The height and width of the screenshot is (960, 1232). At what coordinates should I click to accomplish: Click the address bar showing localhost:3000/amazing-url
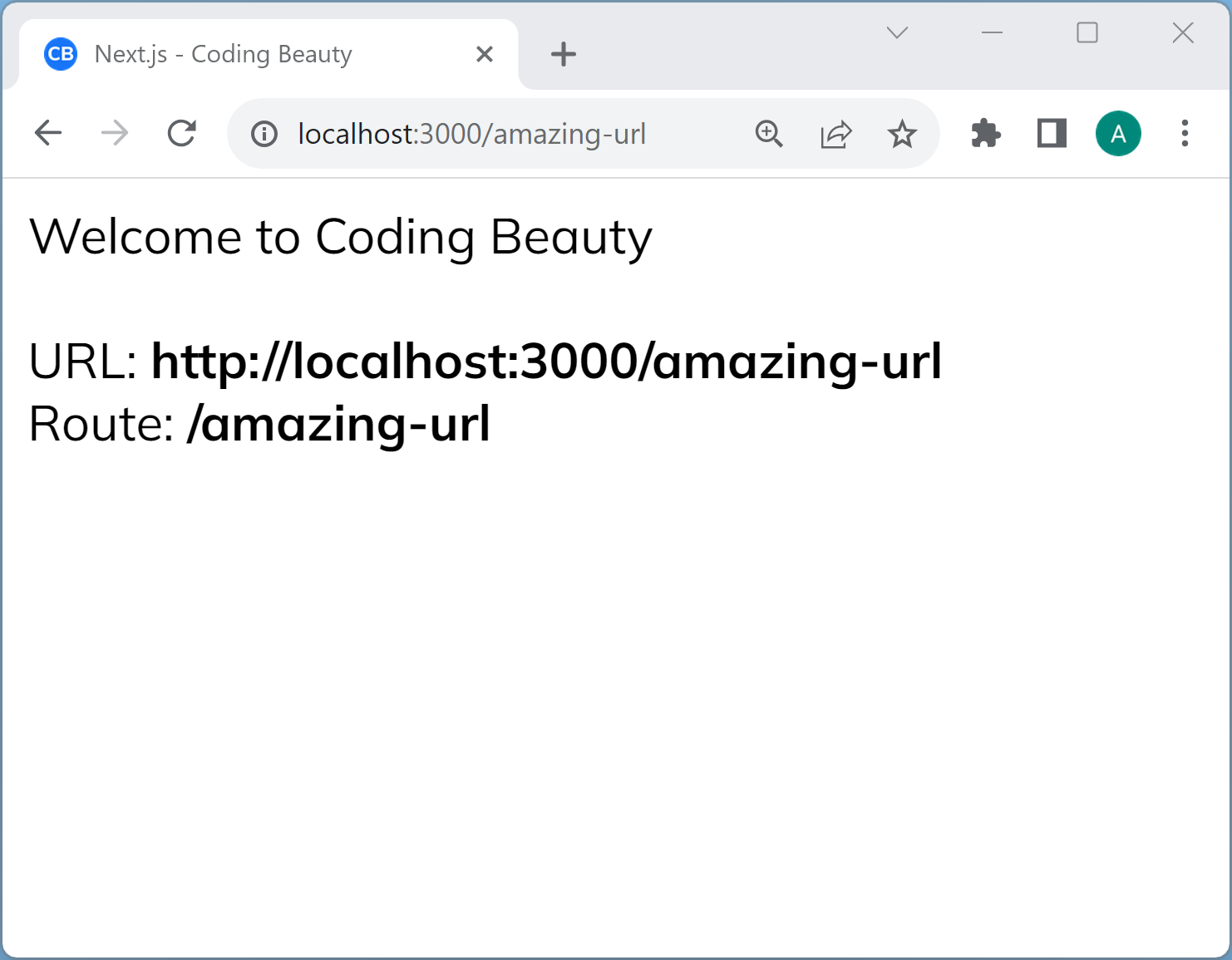coord(499,134)
